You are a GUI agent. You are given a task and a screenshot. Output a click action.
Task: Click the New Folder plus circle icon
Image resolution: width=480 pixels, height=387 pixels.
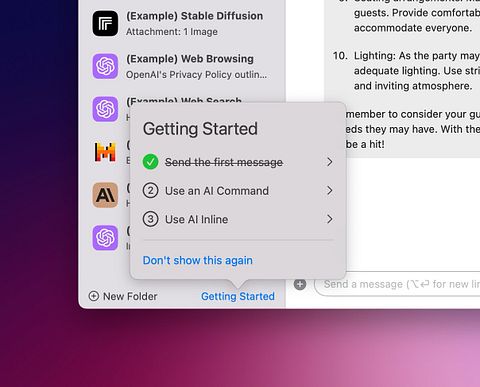click(94, 296)
